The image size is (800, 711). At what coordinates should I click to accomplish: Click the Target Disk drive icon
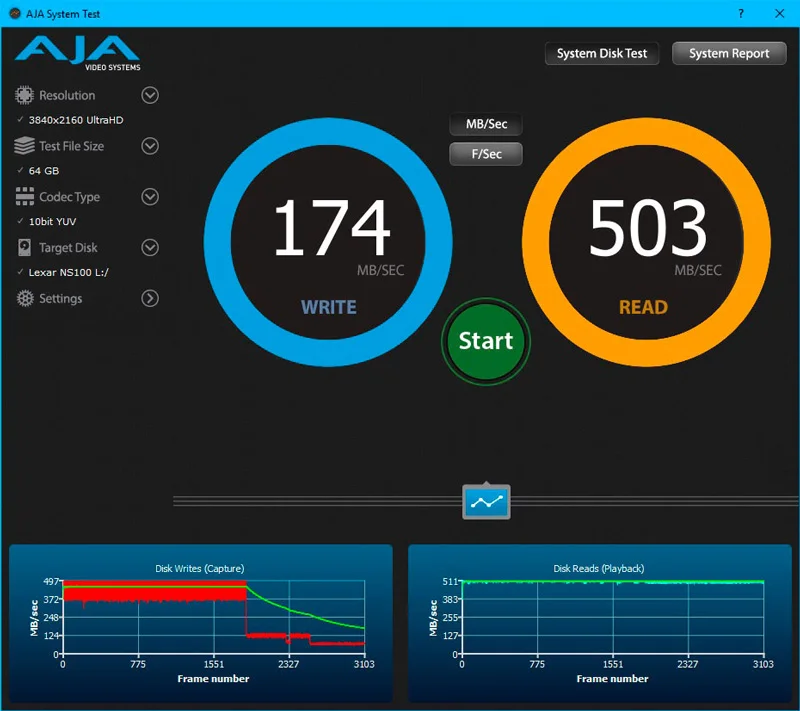pos(24,247)
